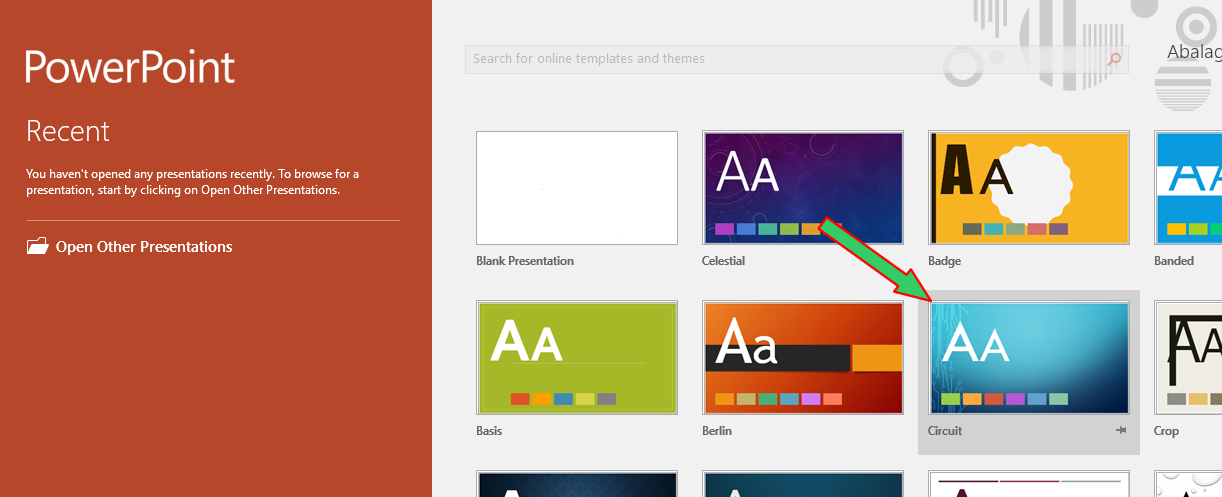Open the Basis theme thumbnail
Viewport: 1222px width, 497px height.
coord(577,358)
